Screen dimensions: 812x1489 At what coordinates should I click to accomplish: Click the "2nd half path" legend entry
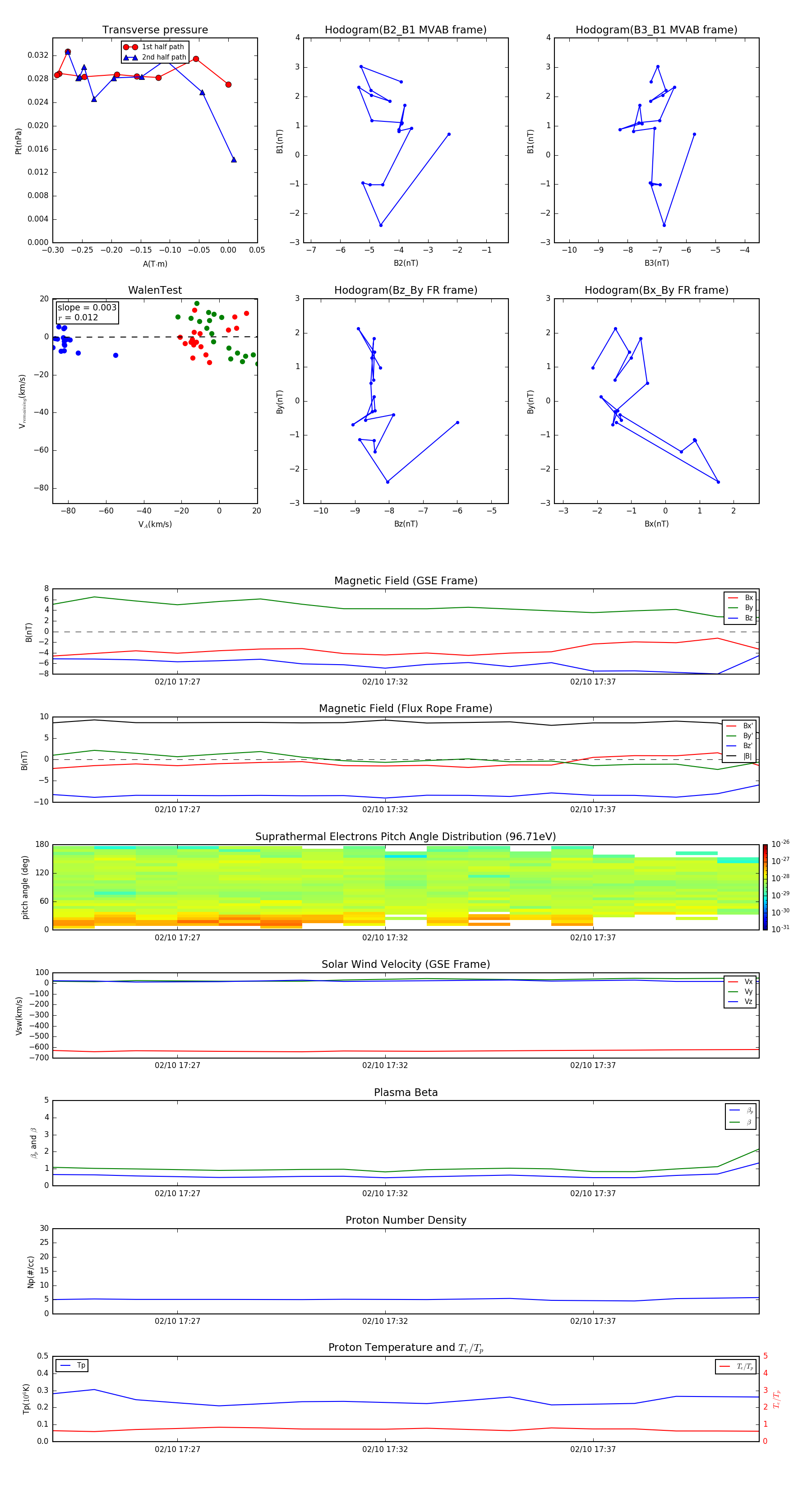click(155, 57)
